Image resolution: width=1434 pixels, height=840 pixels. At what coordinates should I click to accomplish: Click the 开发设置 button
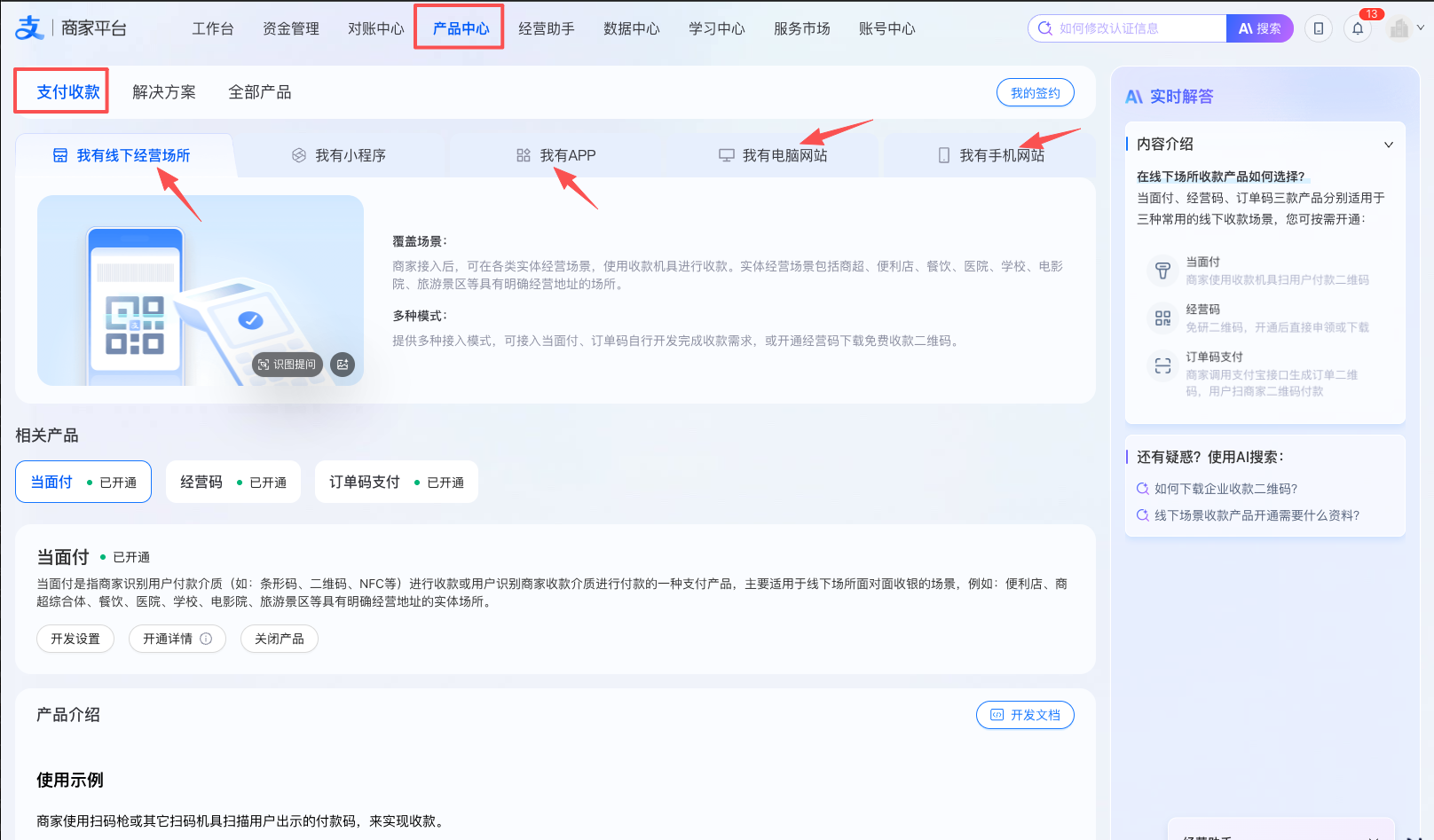tap(75, 639)
